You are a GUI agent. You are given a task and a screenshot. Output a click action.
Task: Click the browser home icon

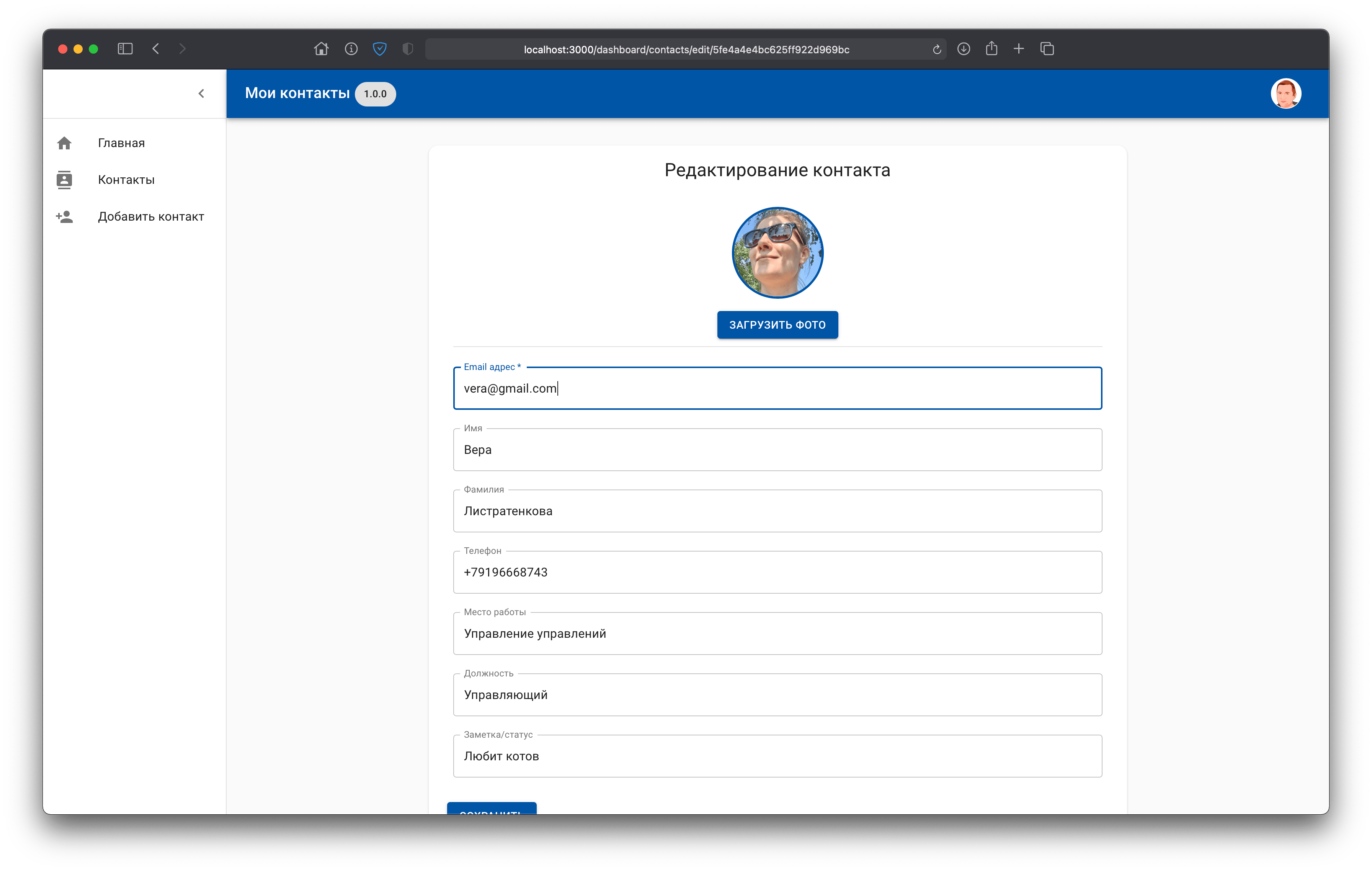click(321, 49)
